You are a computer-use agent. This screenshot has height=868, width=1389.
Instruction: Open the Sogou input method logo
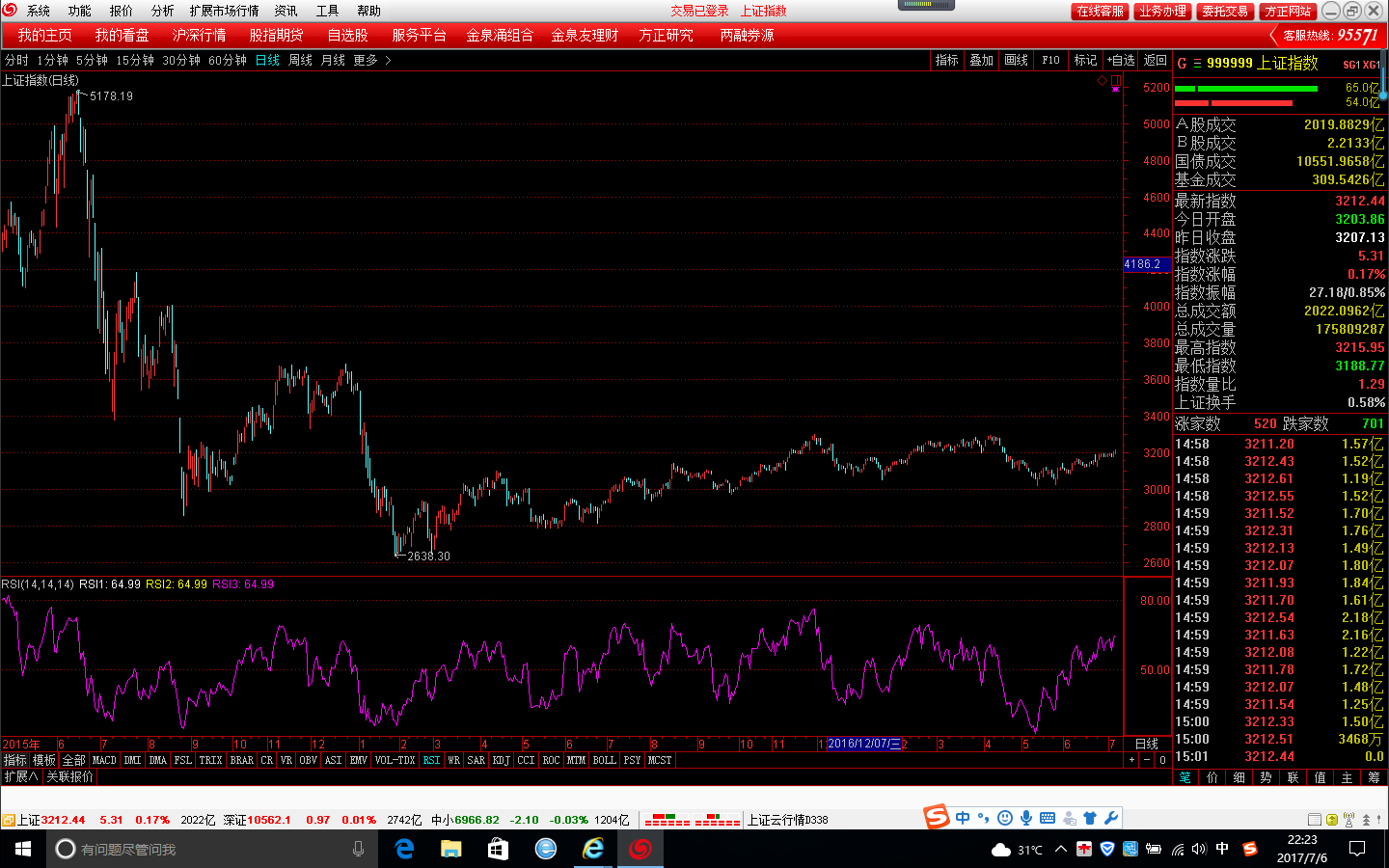point(937,817)
